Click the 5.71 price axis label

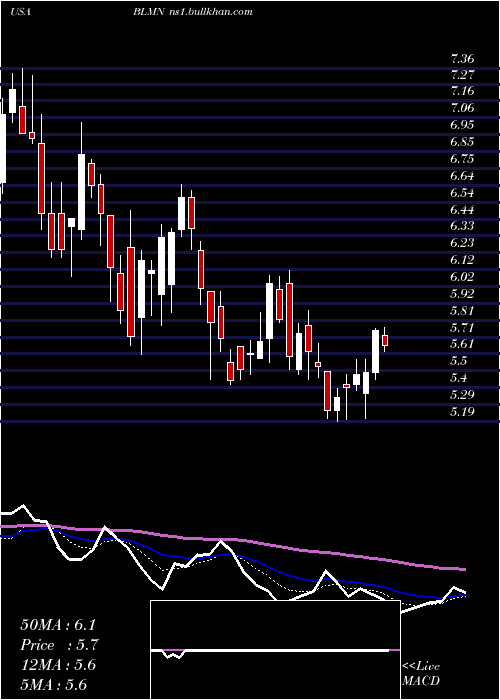coord(462,328)
